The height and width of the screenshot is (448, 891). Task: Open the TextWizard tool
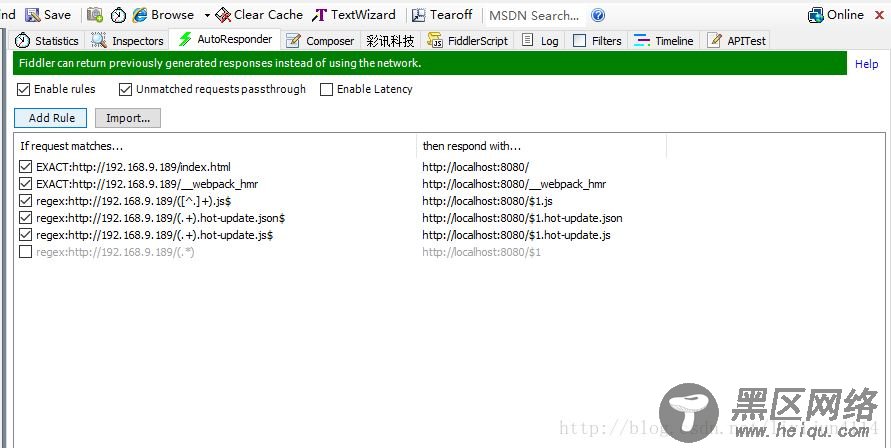354,15
